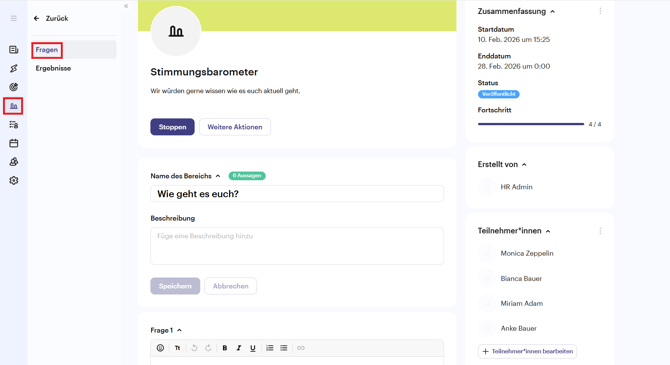Image resolution: width=670 pixels, height=365 pixels.
Task: Click the back arrow next to Zurück
Action: (36, 18)
